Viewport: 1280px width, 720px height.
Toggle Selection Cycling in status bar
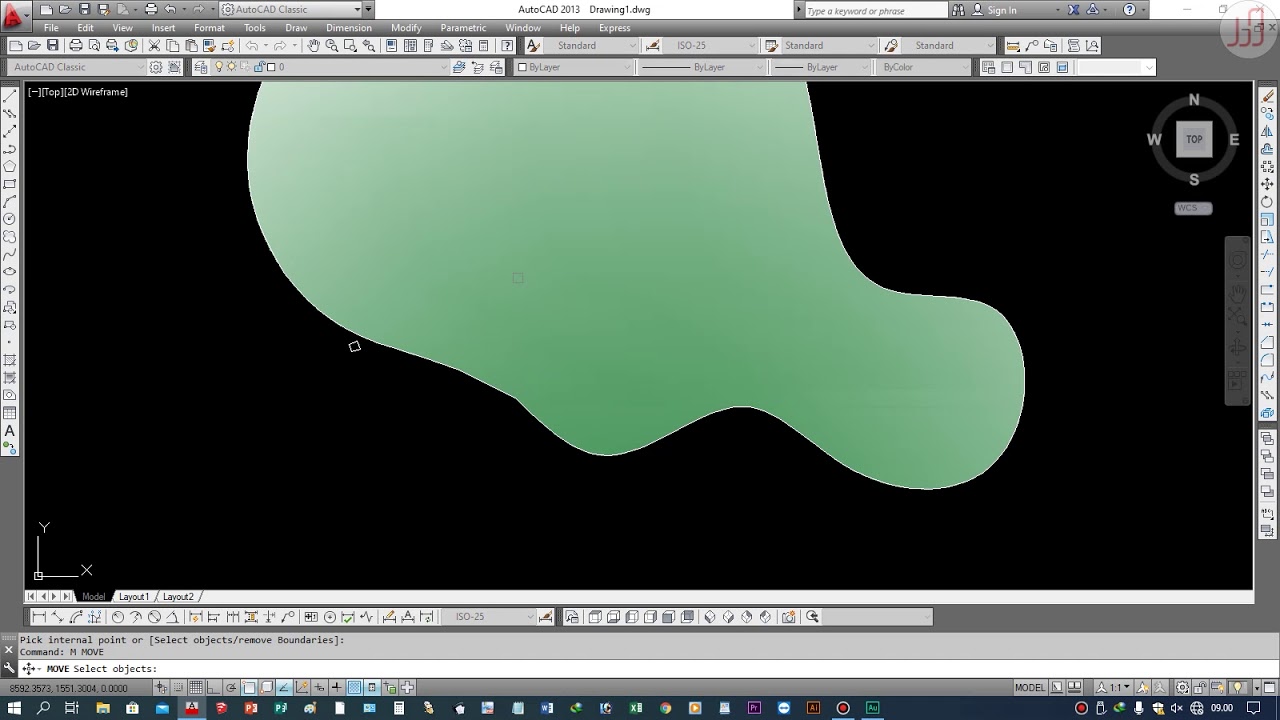click(x=390, y=687)
